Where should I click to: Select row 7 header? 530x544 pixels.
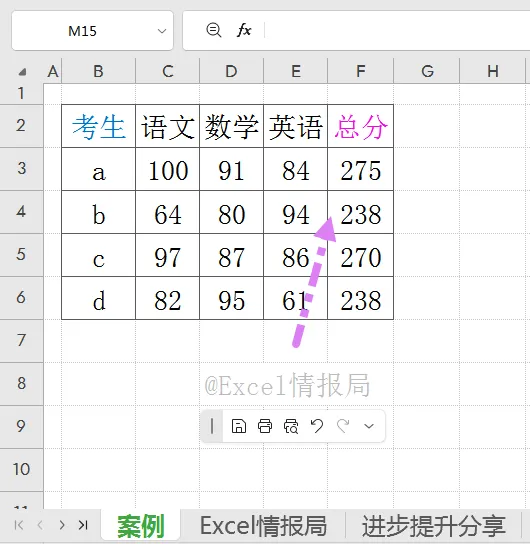point(22,341)
